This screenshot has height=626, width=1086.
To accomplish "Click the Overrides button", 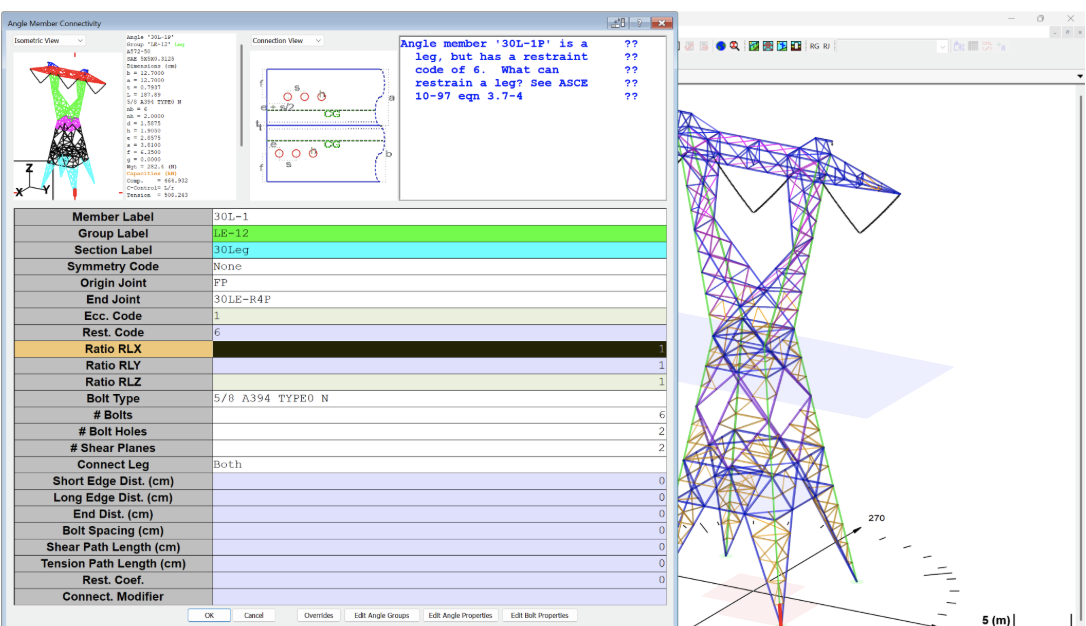I will (x=319, y=615).
